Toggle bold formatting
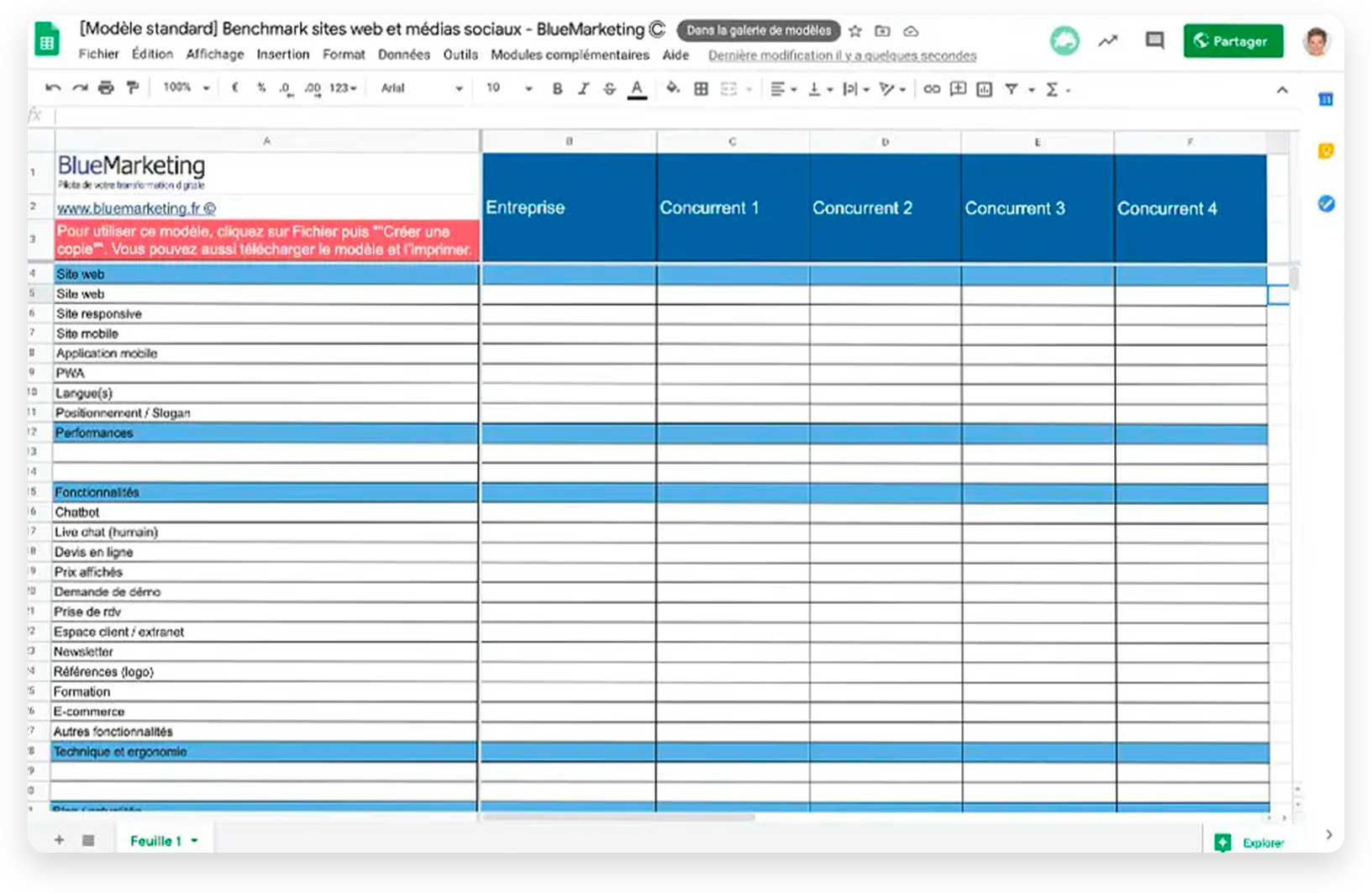 [x=557, y=87]
